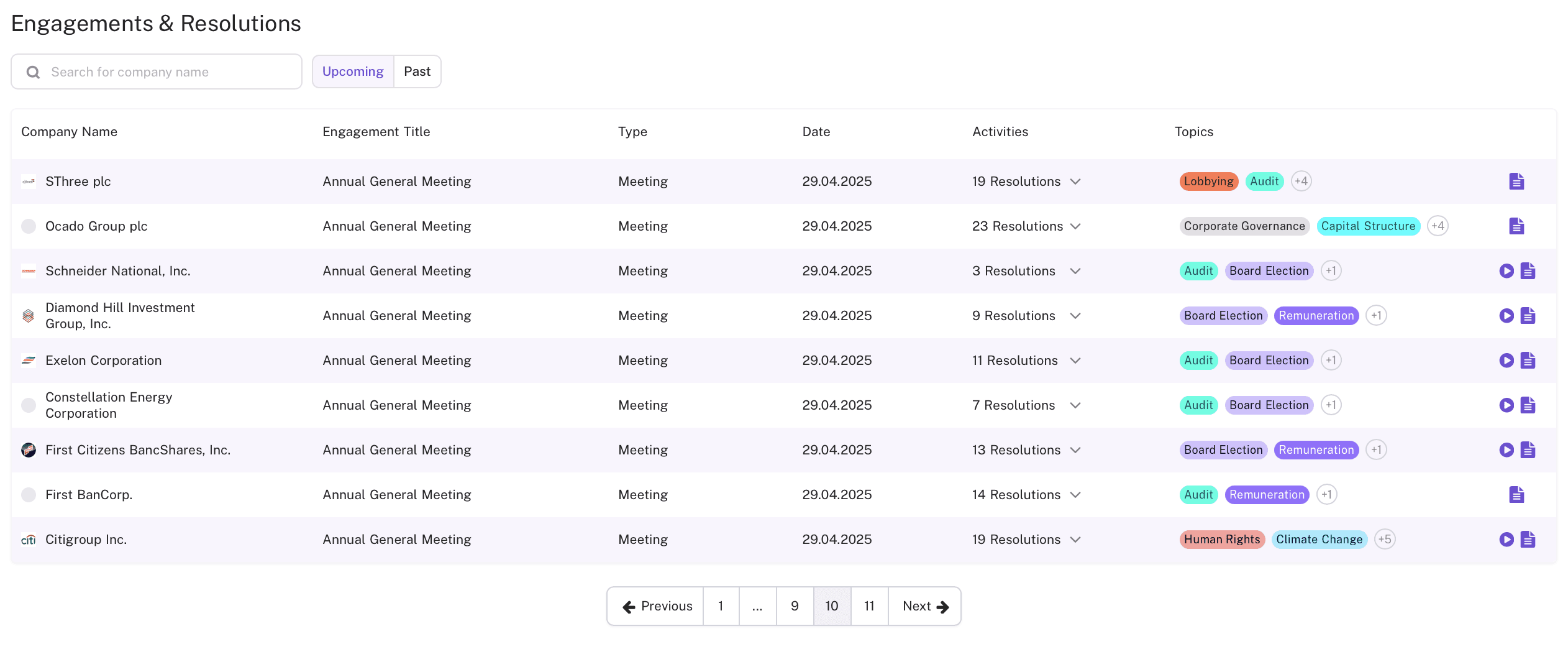Open document icon for Exelon Corporation
Viewport: 1568px width, 649px height.
[x=1528, y=361]
